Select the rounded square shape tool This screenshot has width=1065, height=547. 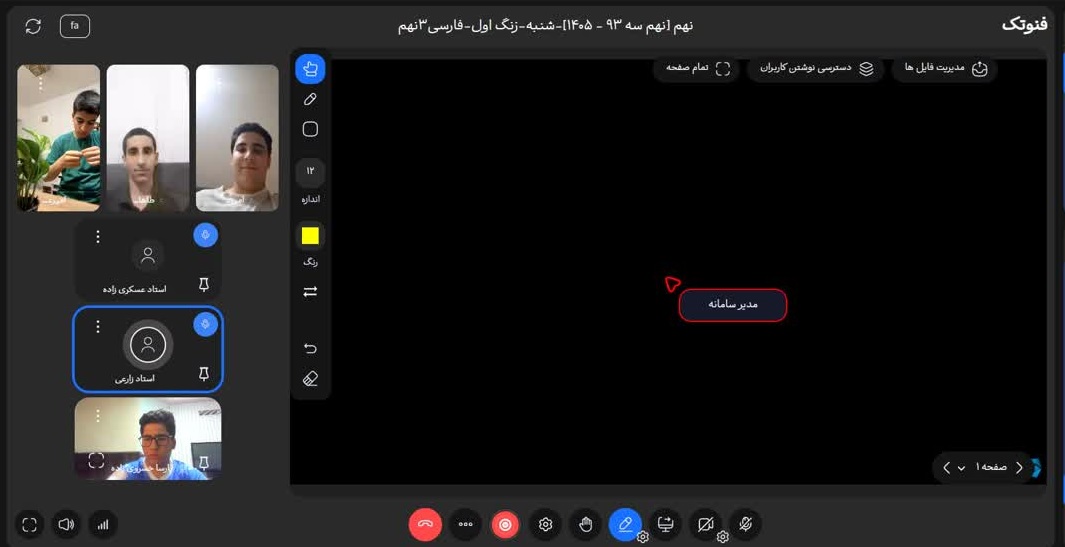(x=310, y=129)
